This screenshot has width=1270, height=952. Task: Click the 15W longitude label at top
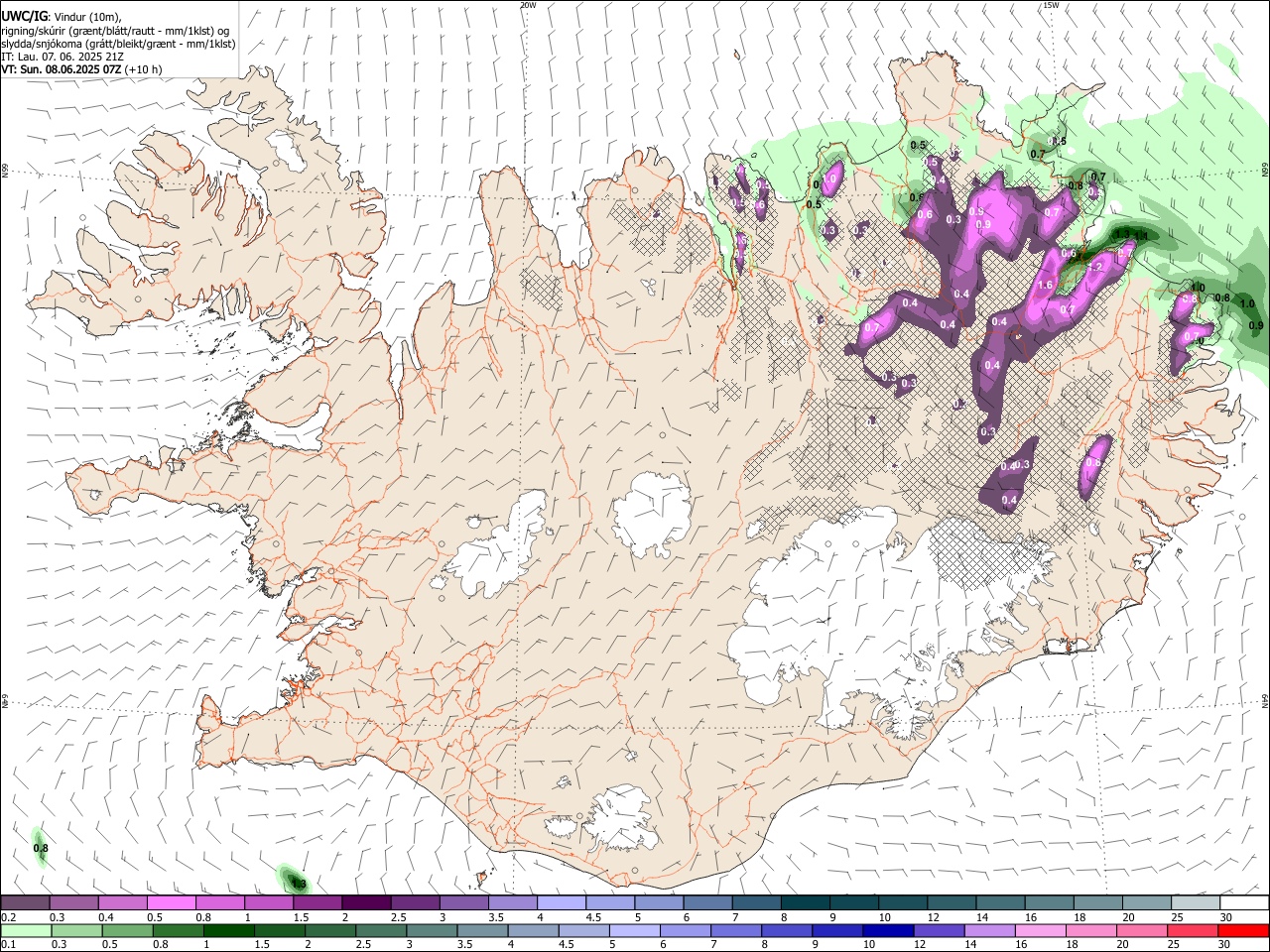(x=1050, y=5)
